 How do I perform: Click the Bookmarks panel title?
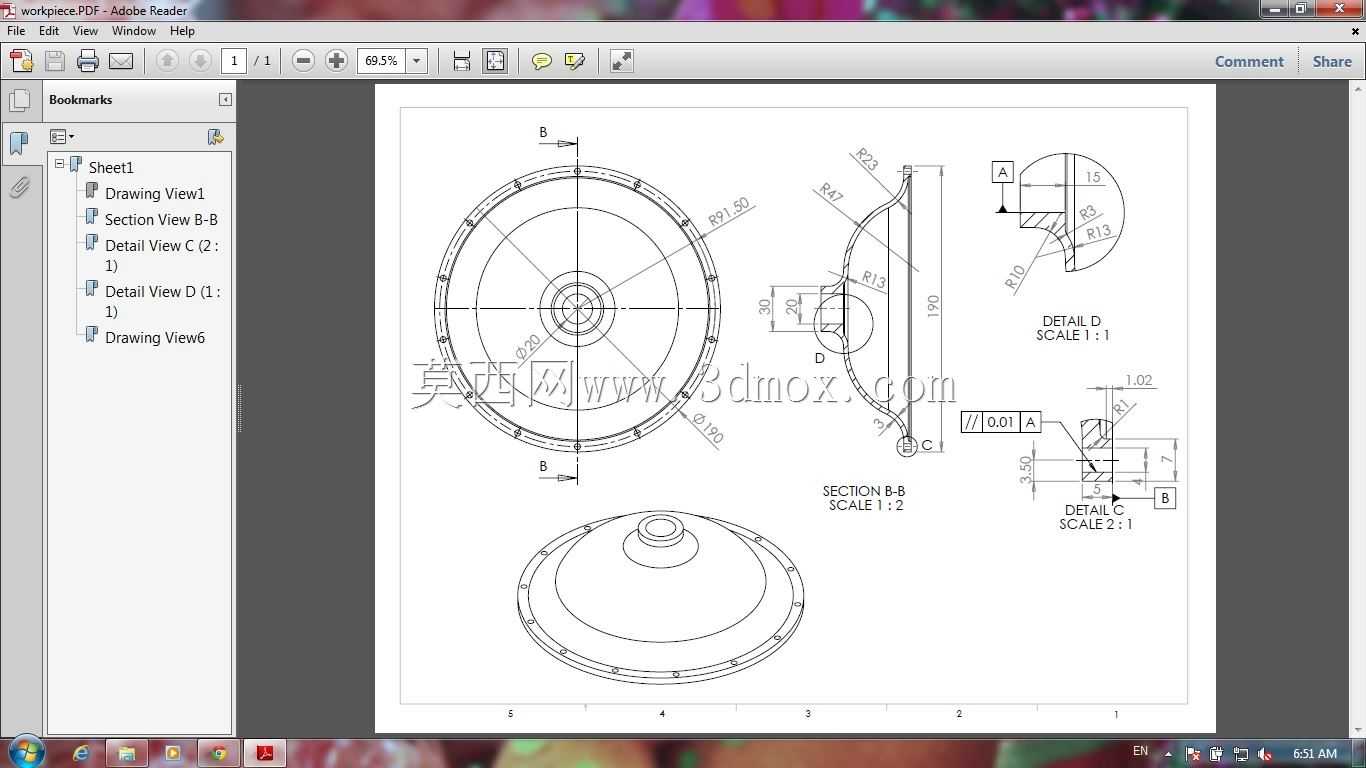[80, 100]
